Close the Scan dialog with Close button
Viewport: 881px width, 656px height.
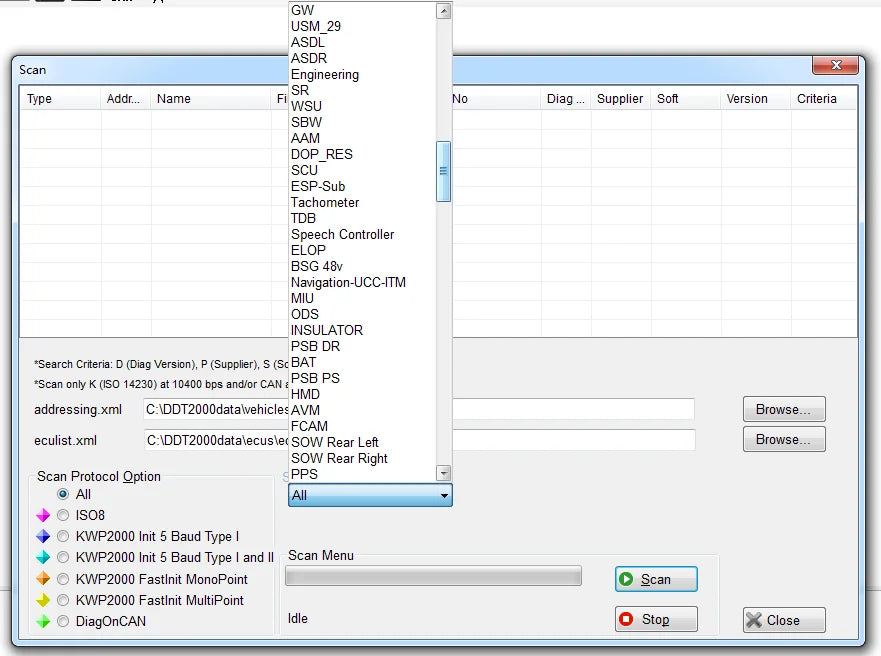coord(784,620)
